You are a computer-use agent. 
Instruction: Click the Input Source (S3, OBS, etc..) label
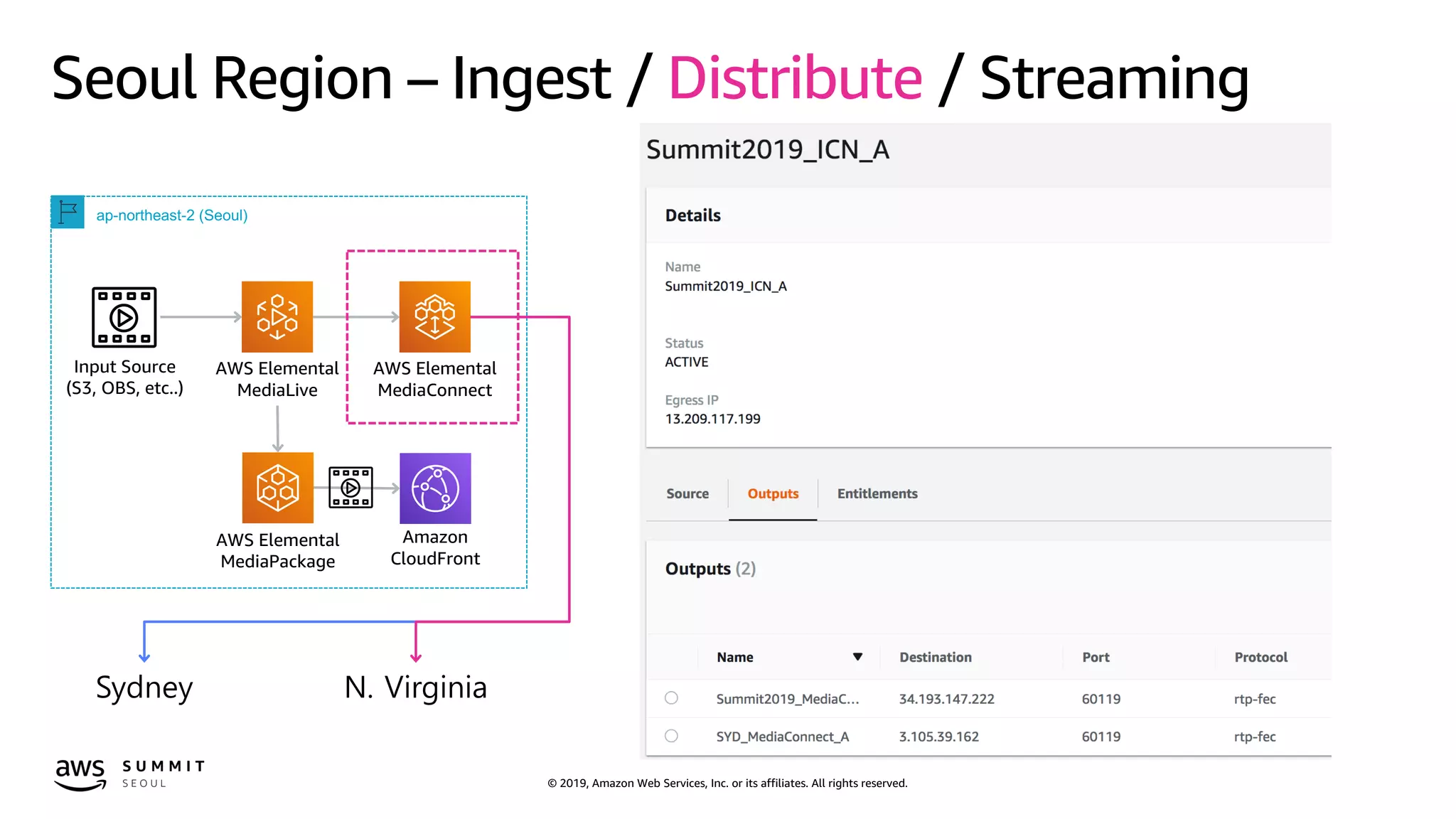point(125,378)
